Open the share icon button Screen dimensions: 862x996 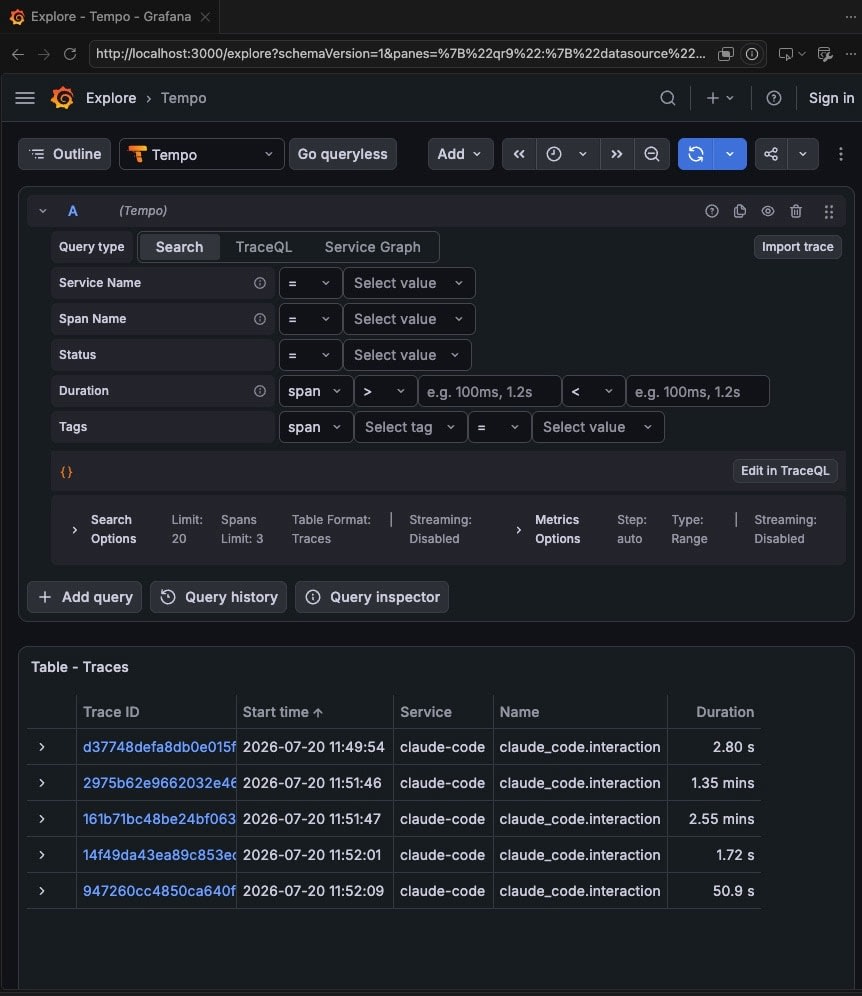click(x=771, y=154)
